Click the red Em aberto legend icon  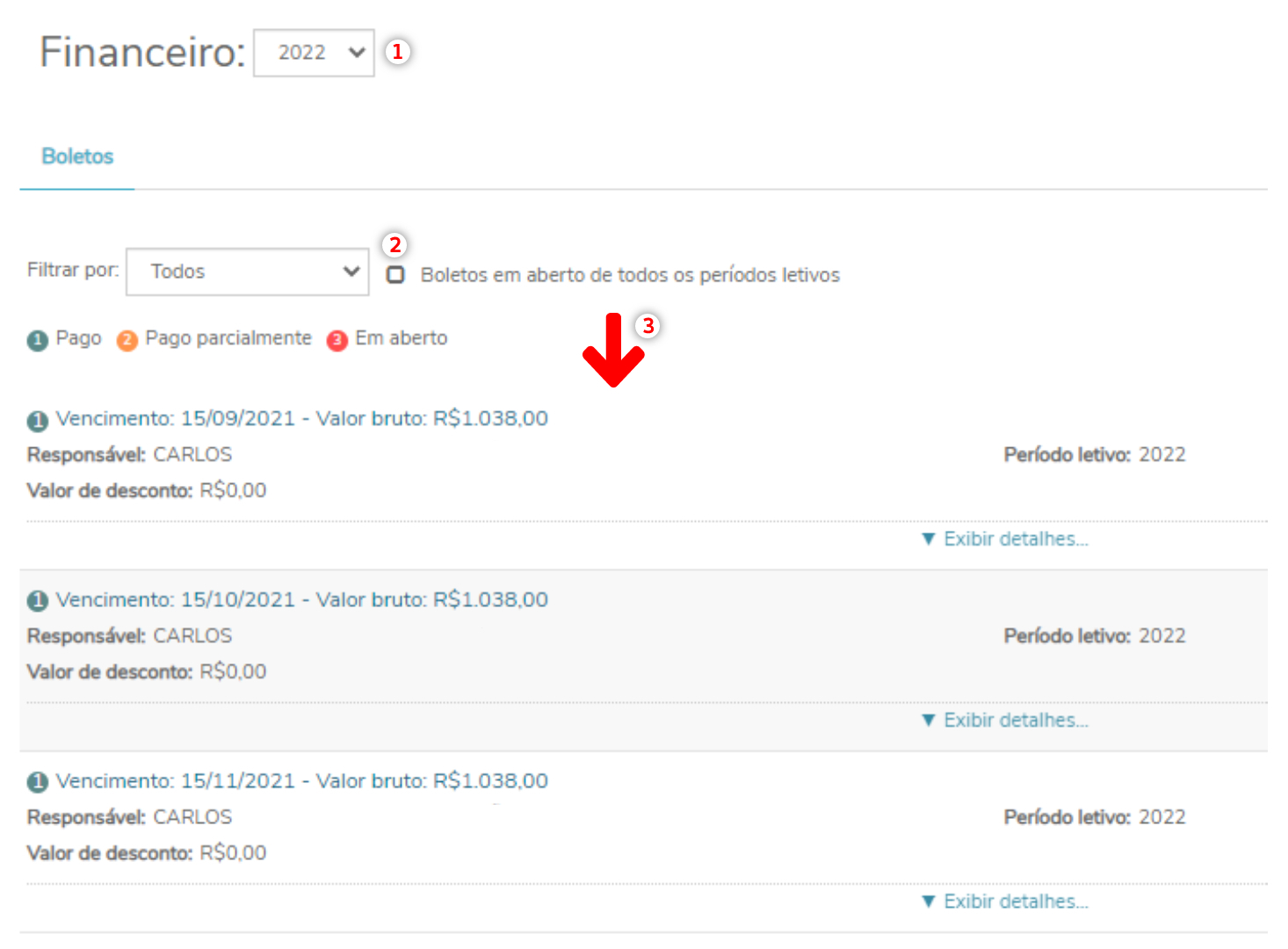(x=337, y=340)
